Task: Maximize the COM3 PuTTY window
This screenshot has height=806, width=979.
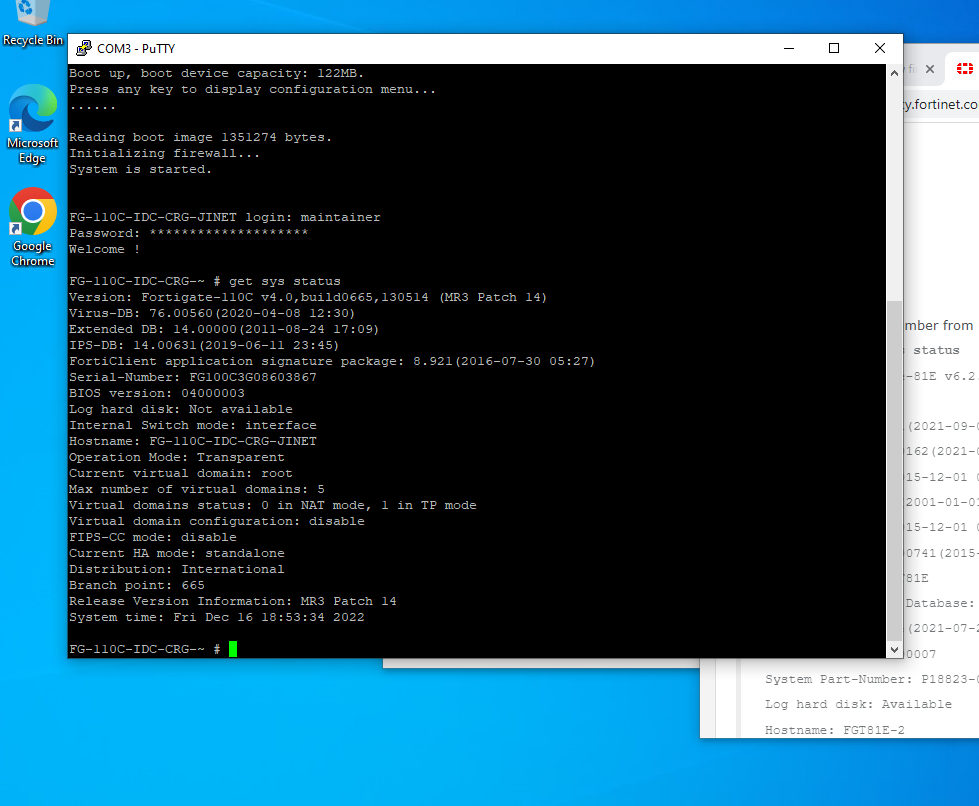Action: (x=833, y=48)
